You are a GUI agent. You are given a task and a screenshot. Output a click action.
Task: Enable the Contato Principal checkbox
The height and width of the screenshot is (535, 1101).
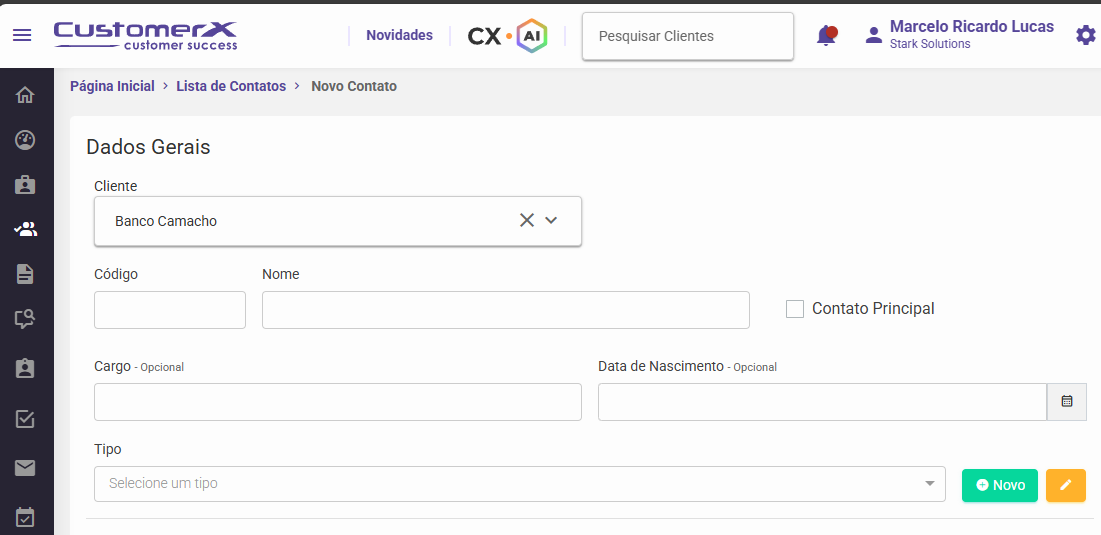click(x=795, y=309)
